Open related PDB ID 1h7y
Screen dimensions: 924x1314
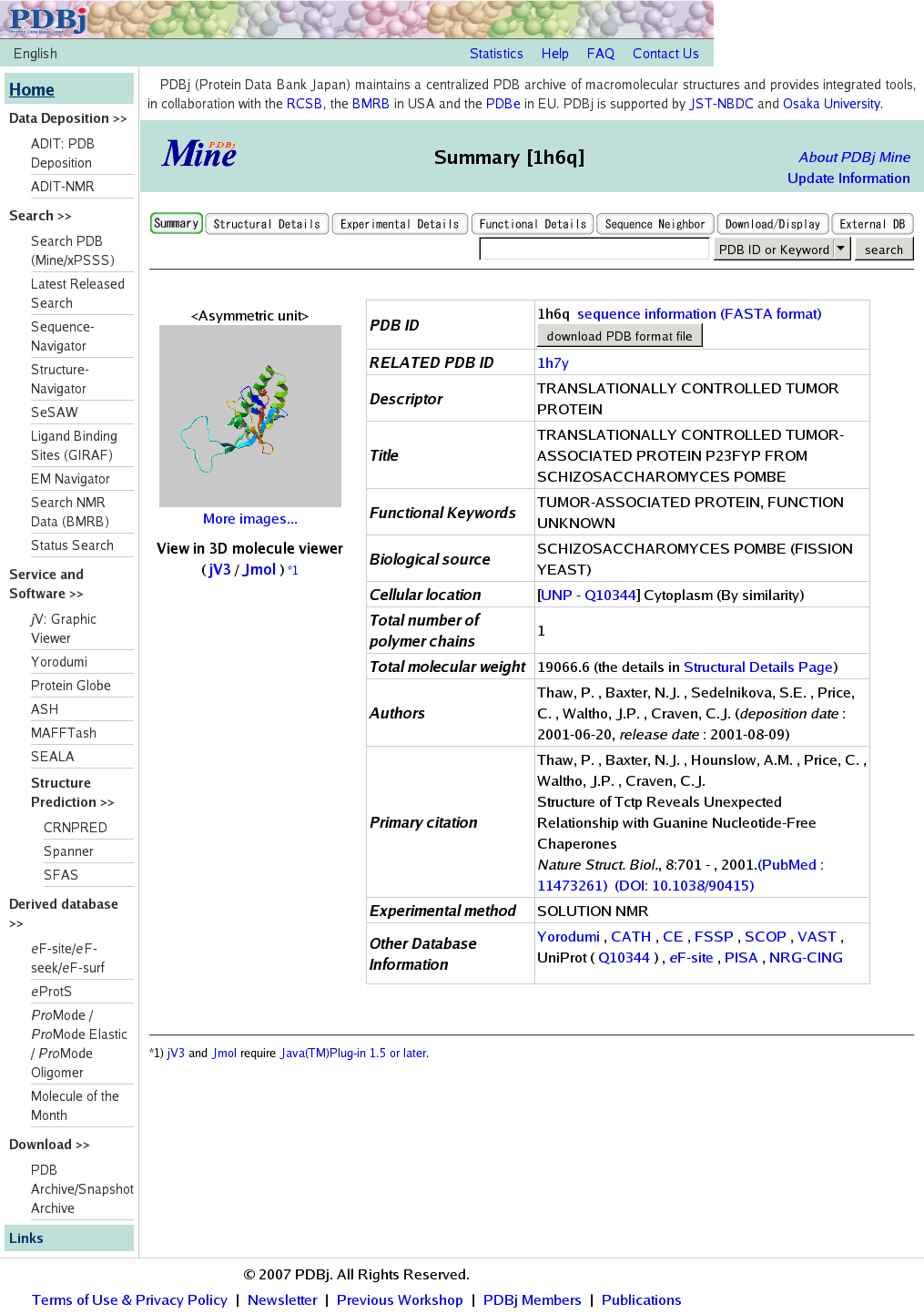553,363
